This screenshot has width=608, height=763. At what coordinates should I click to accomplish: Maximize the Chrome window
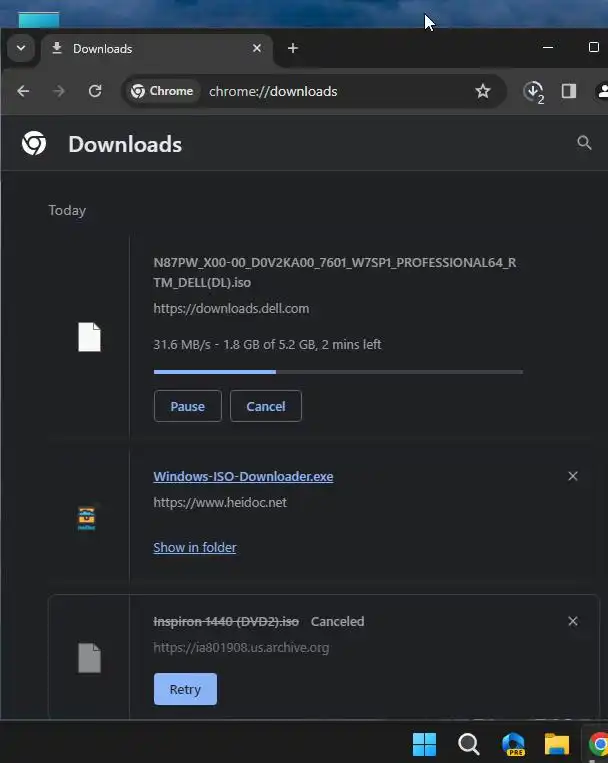point(593,47)
